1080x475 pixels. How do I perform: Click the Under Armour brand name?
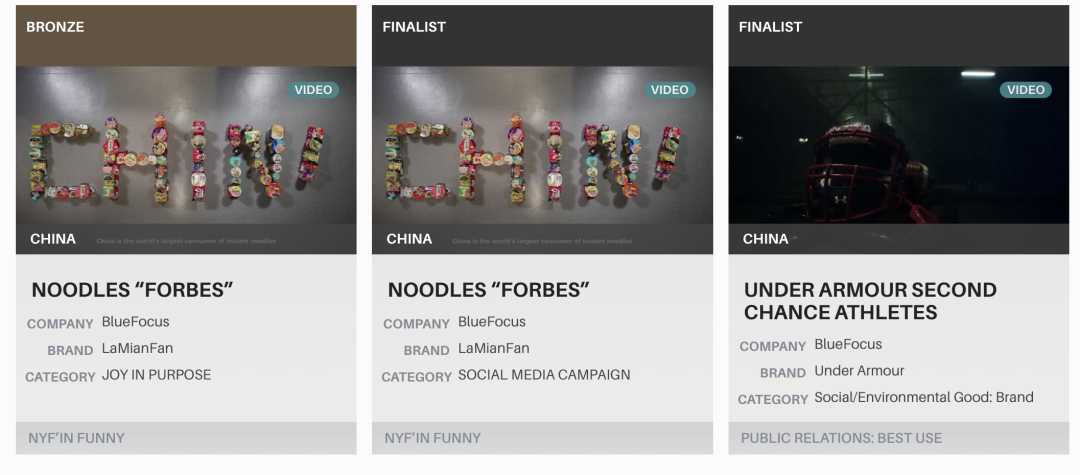click(x=859, y=371)
